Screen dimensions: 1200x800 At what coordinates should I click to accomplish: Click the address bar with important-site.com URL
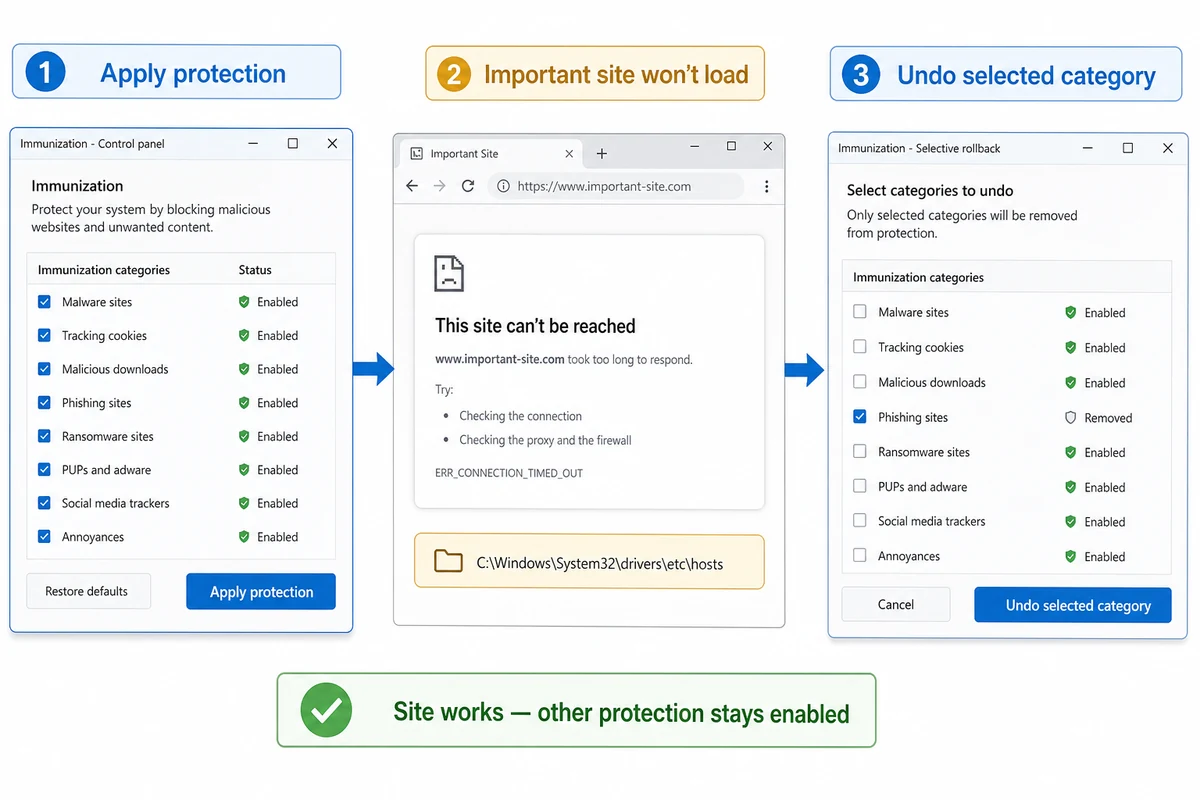click(616, 186)
